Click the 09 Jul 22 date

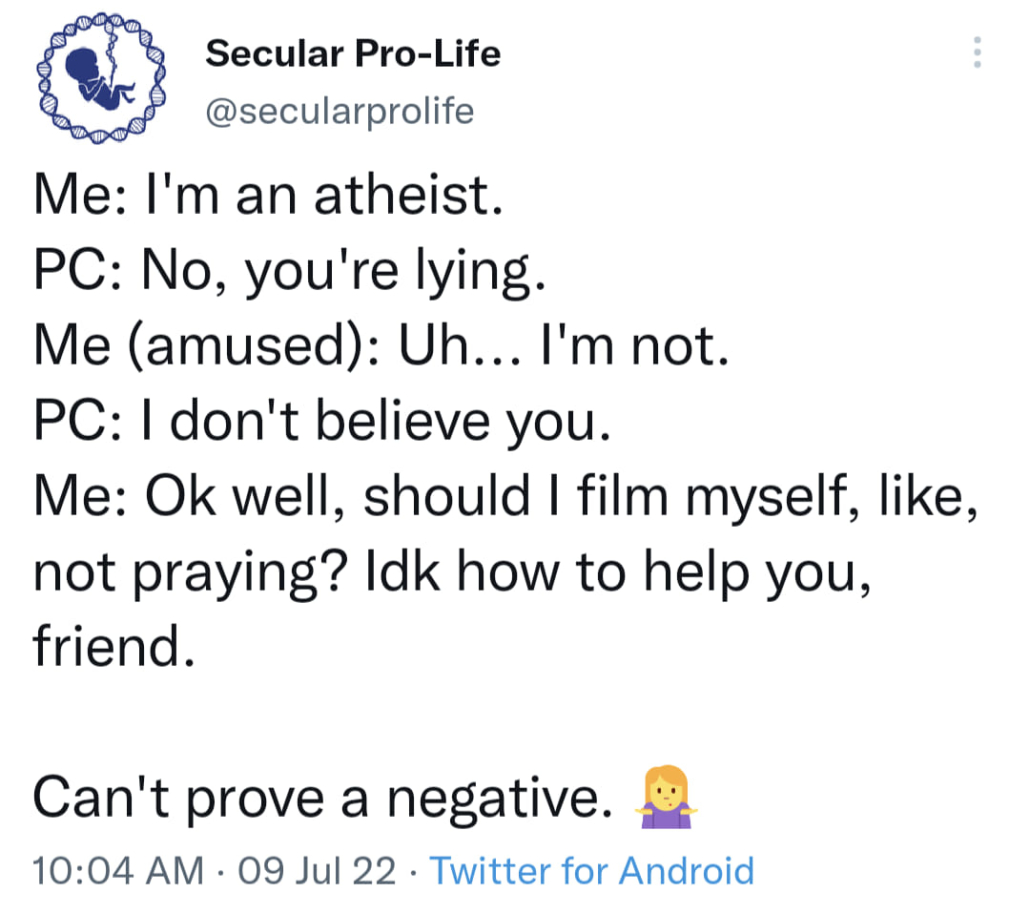[311, 870]
